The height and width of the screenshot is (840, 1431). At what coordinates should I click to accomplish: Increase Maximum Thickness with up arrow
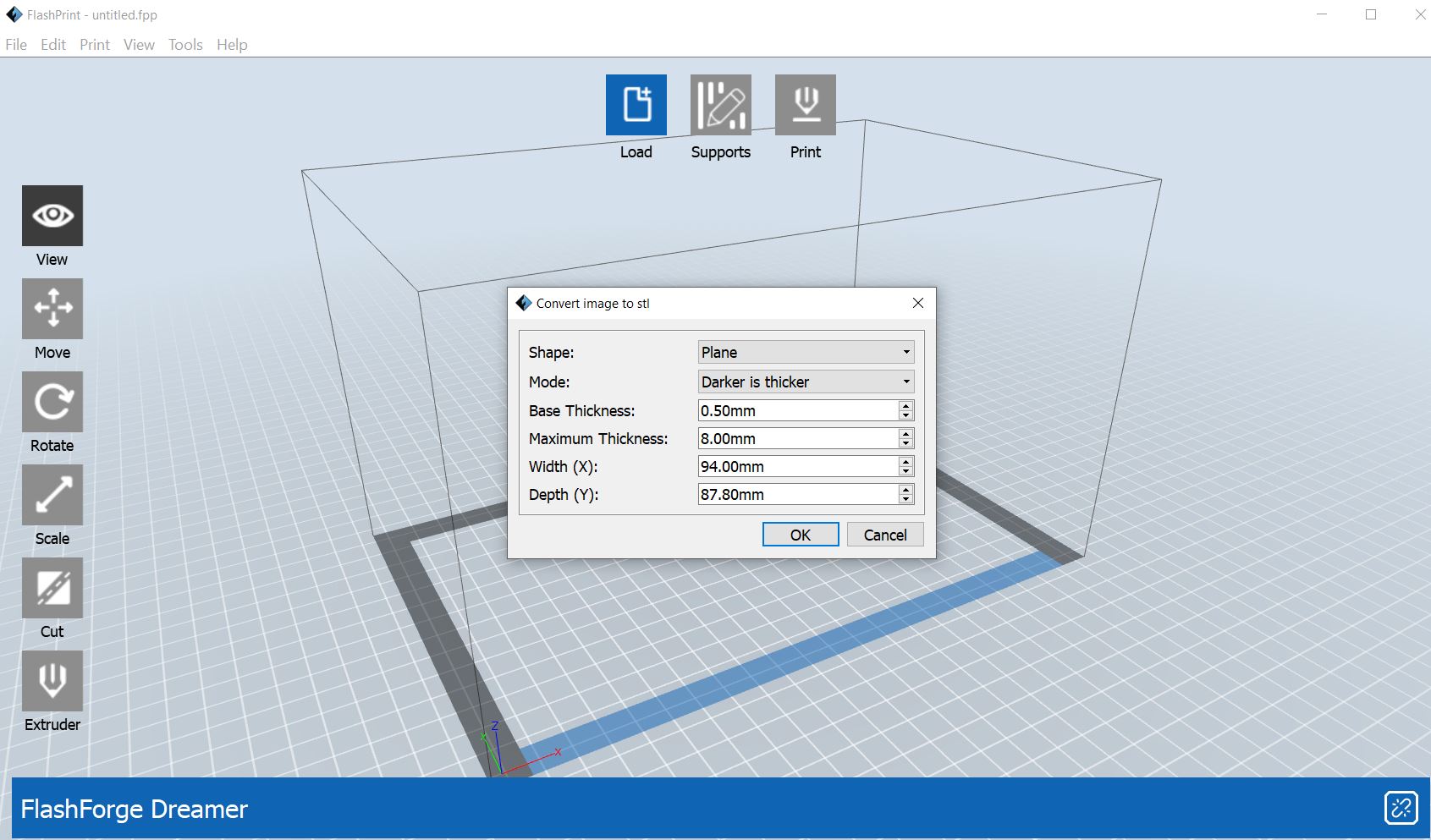(x=906, y=433)
